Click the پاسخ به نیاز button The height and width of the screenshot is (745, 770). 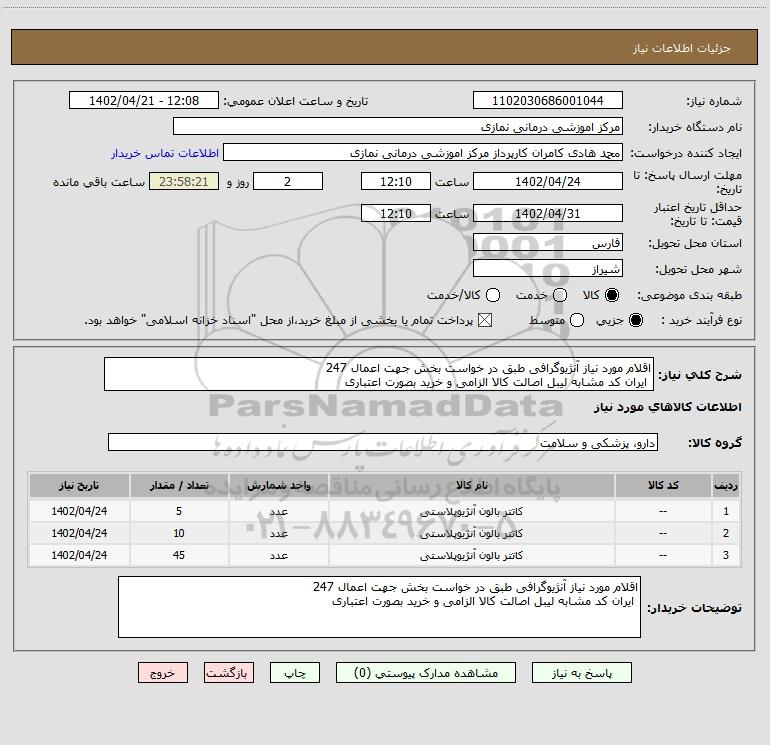tap(581, 672)
